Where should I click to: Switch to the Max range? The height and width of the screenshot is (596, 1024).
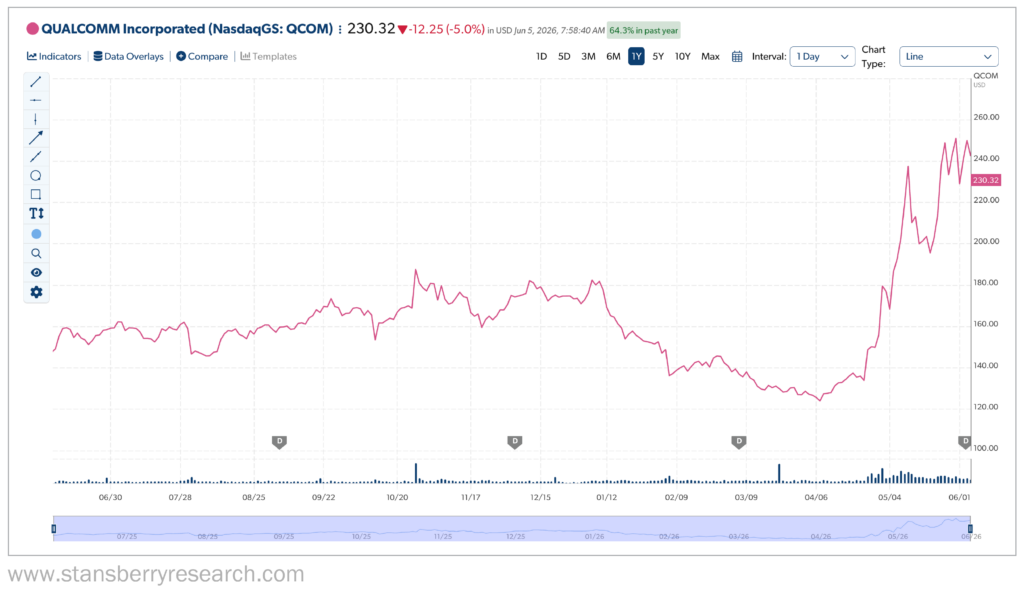point(711,57)
